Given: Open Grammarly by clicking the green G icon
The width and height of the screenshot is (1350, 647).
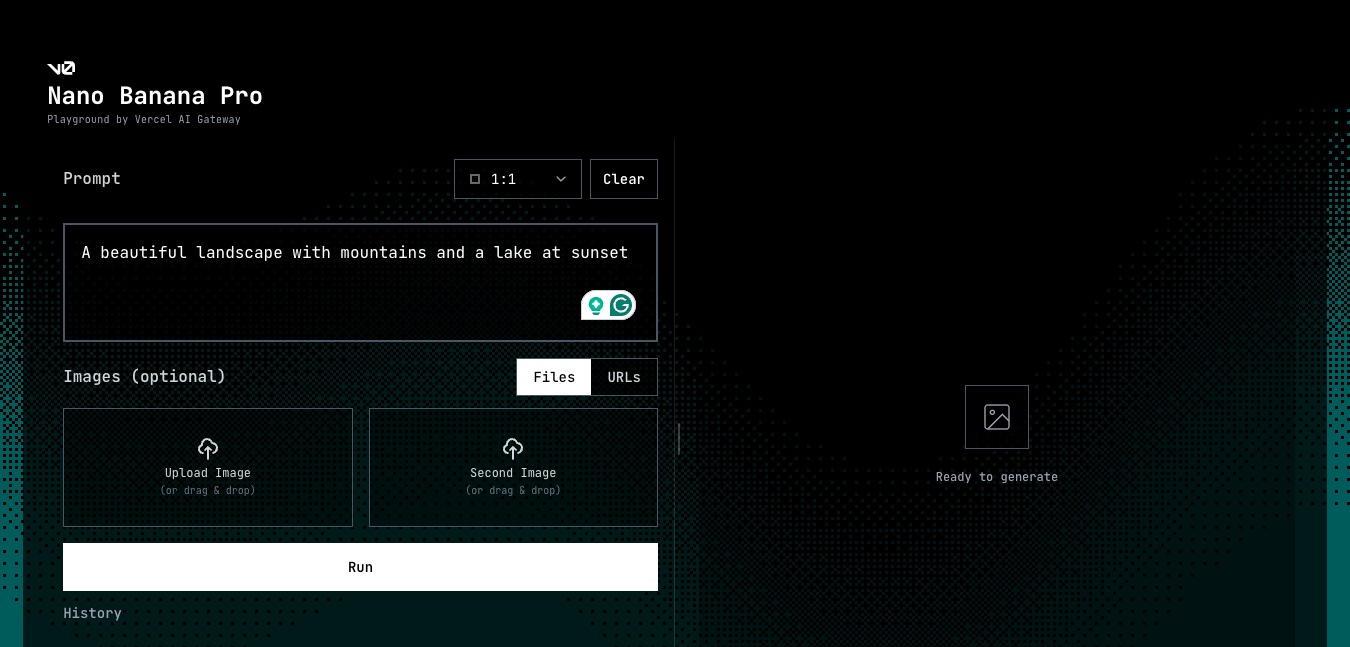Looking at the screenshot, I should tap(621, 304).
